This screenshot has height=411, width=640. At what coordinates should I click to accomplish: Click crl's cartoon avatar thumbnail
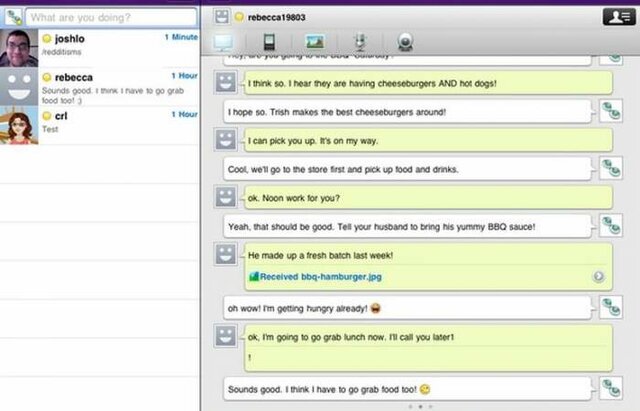click(19, 125)
